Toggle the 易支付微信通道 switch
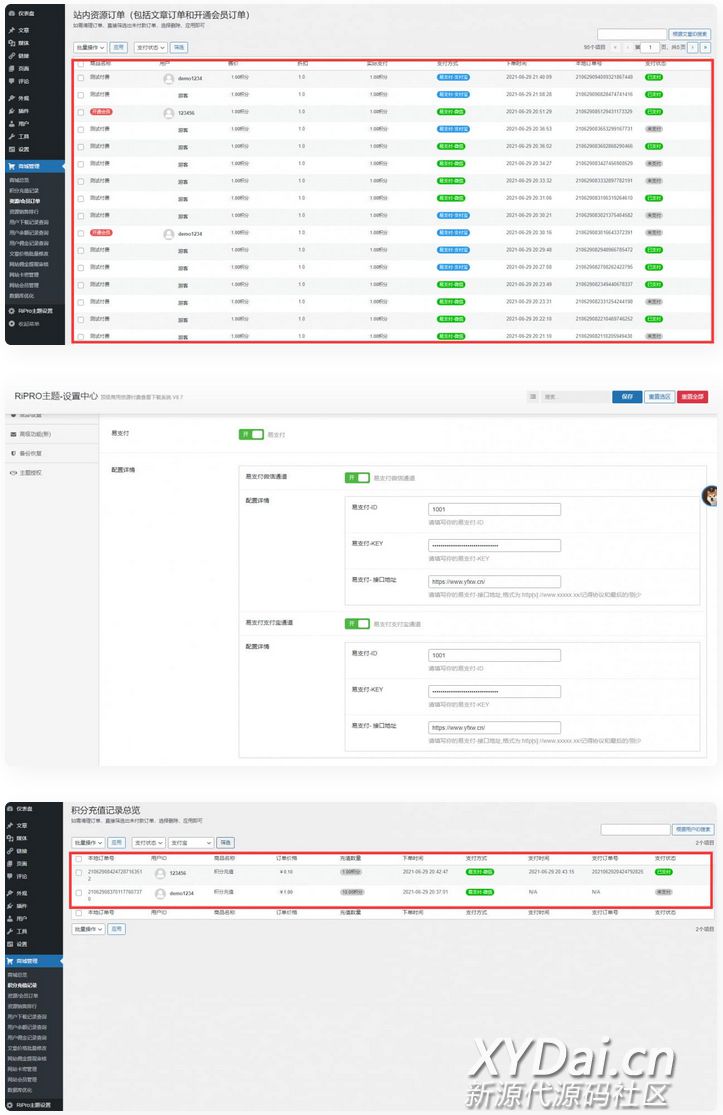723x1115 pixels. click(x=357, y=478)
